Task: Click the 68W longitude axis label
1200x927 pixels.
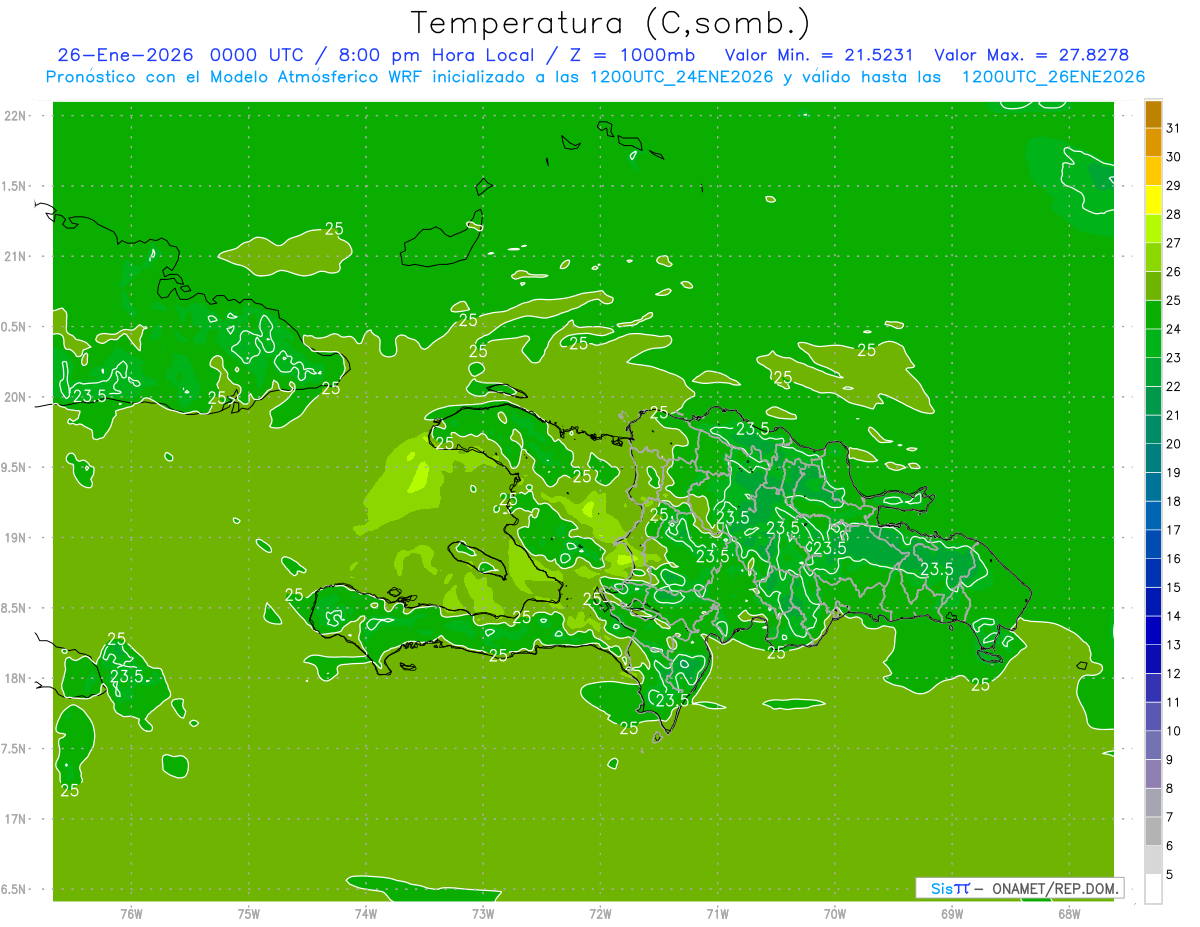Action: [1069, 913]
